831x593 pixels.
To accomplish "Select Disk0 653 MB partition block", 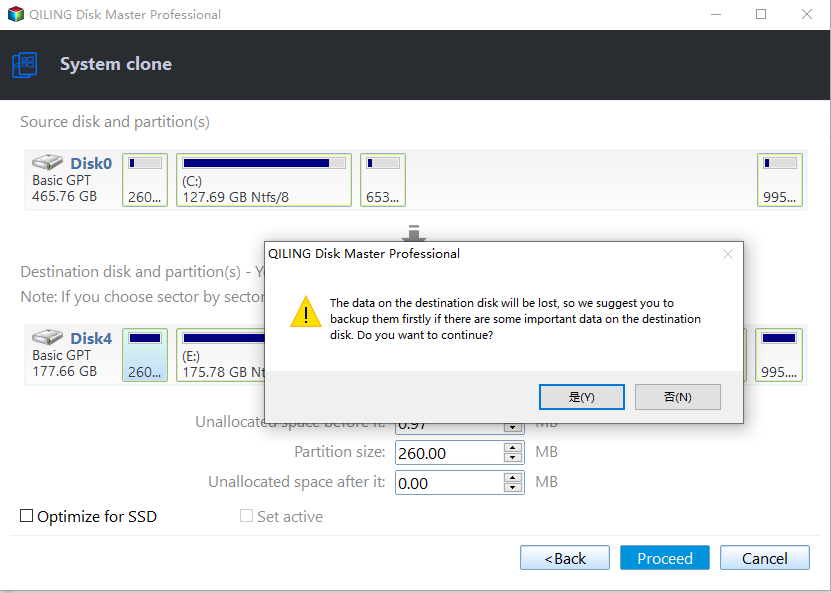I will pos(383,180).
